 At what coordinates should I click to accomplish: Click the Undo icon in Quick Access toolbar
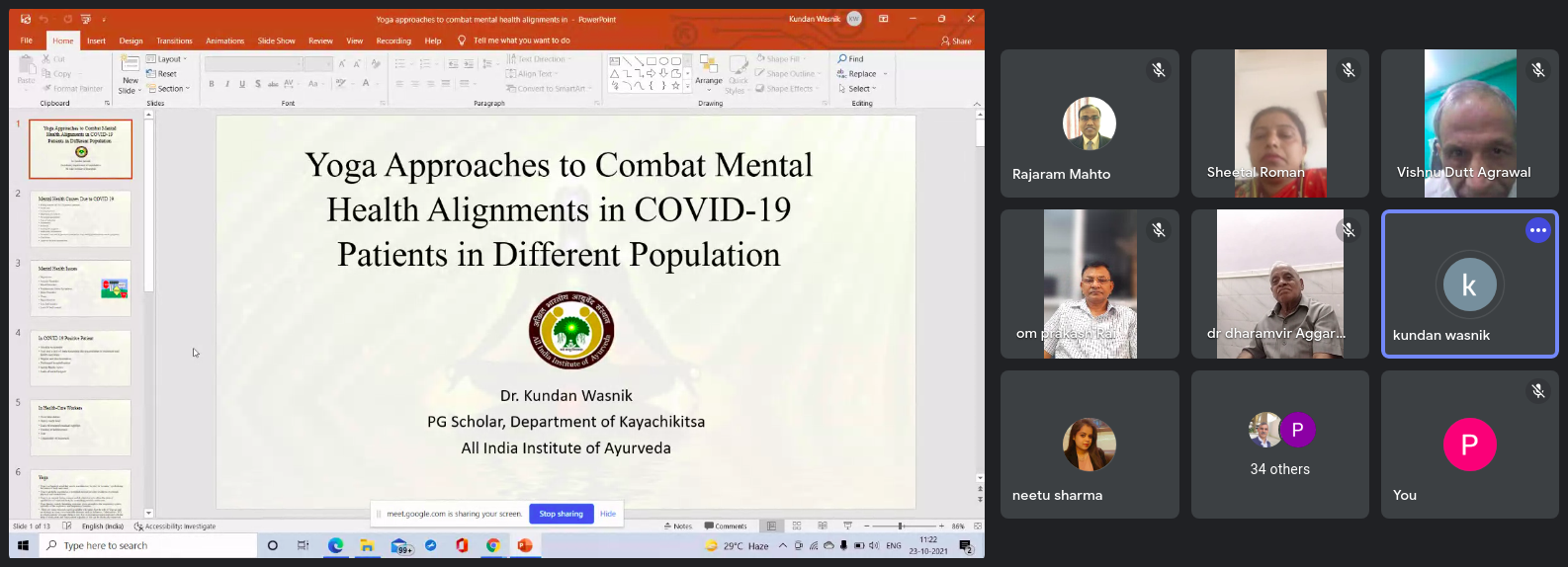[x=44, y=19]
